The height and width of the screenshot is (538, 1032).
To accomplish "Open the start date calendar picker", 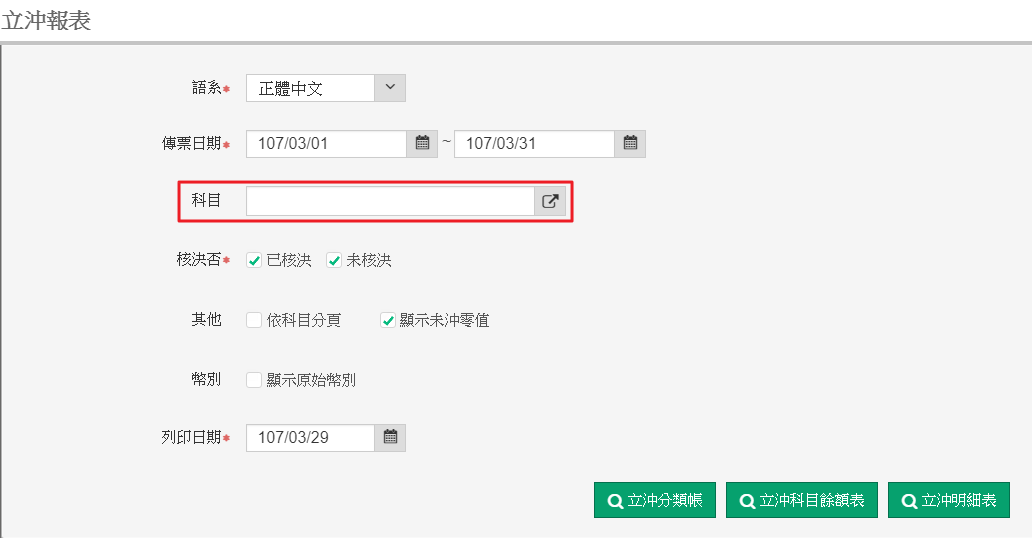I will pos(422,143).
